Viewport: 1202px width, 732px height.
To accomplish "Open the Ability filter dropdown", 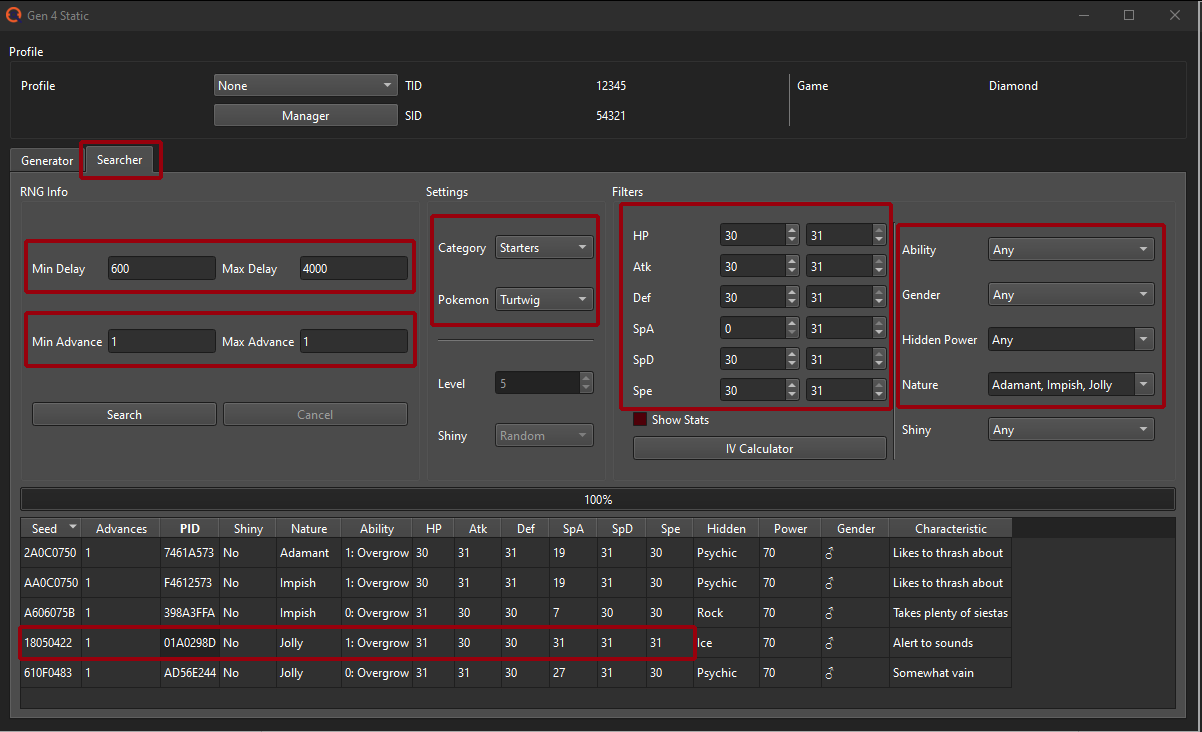I will [1071, 250].
